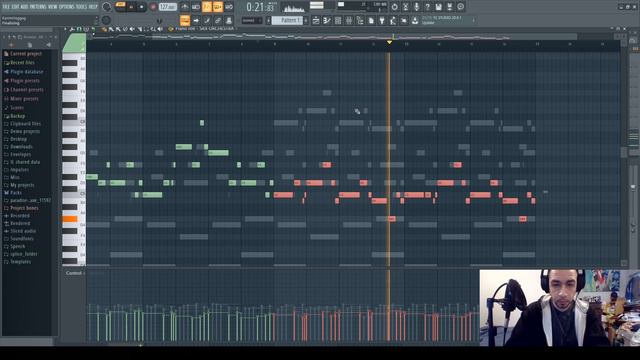Open the Pattern 1 selector

(287, 20)
